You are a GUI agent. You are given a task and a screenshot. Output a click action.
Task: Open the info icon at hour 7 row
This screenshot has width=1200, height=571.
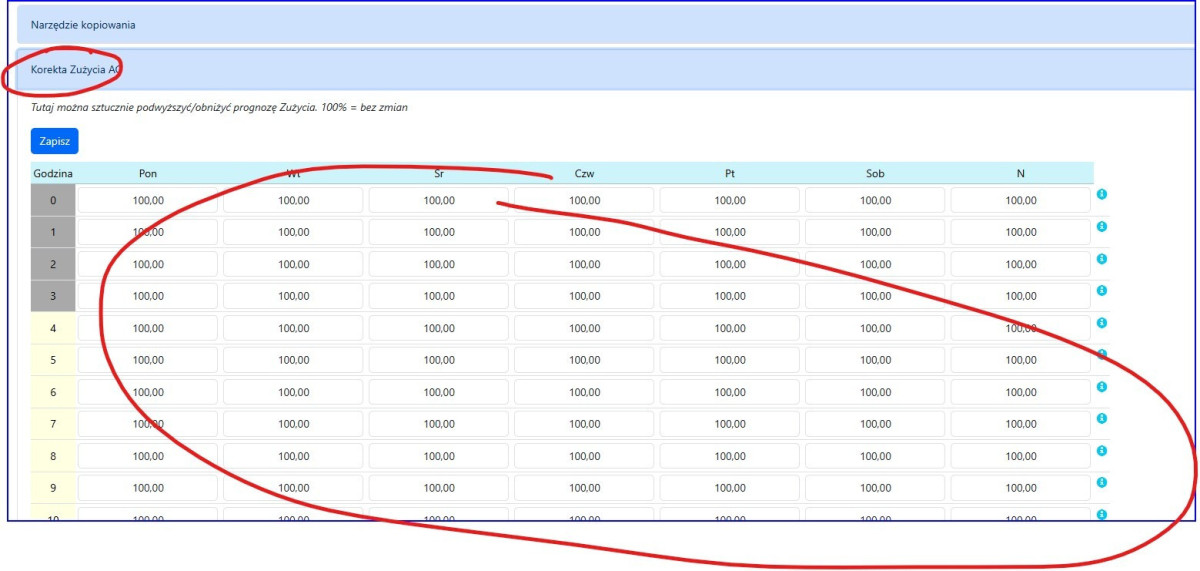pos(1101,419)
